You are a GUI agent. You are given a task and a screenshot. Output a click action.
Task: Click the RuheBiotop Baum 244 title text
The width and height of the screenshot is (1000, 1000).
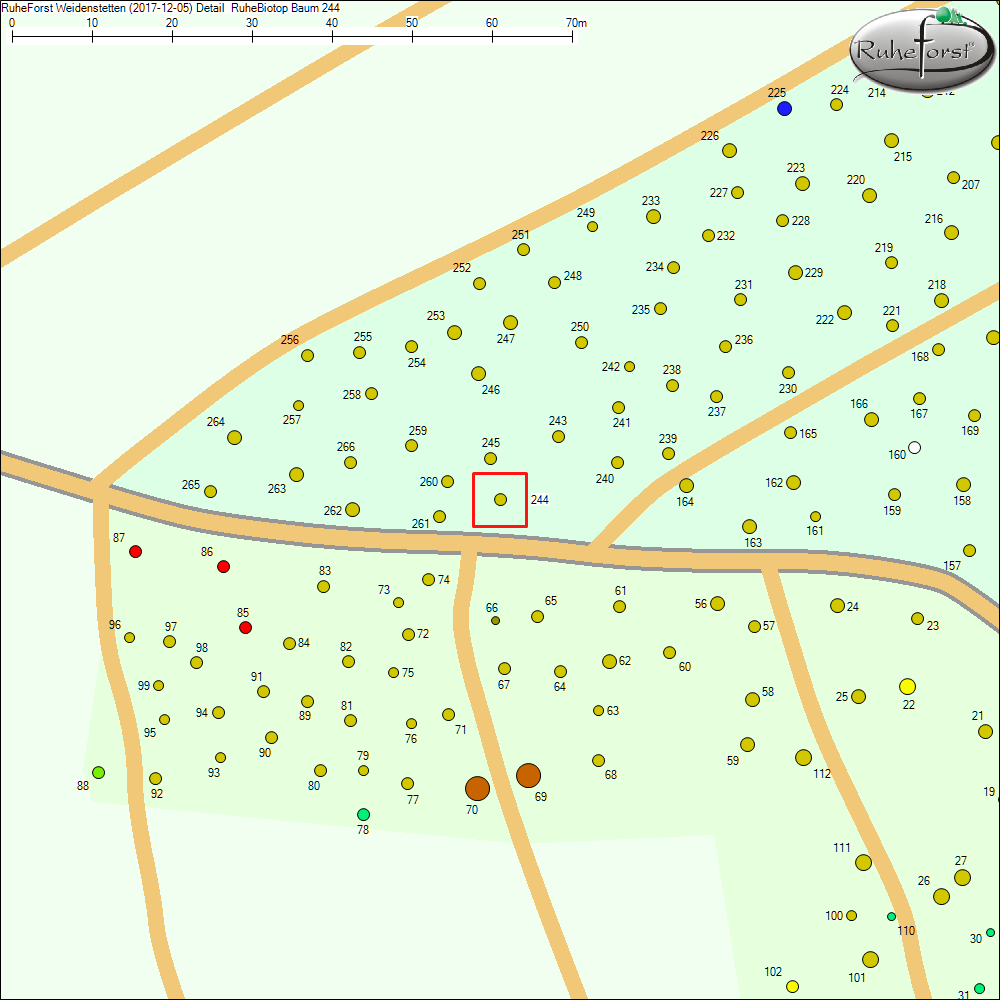pyautogui.click(x=287, y=6)
